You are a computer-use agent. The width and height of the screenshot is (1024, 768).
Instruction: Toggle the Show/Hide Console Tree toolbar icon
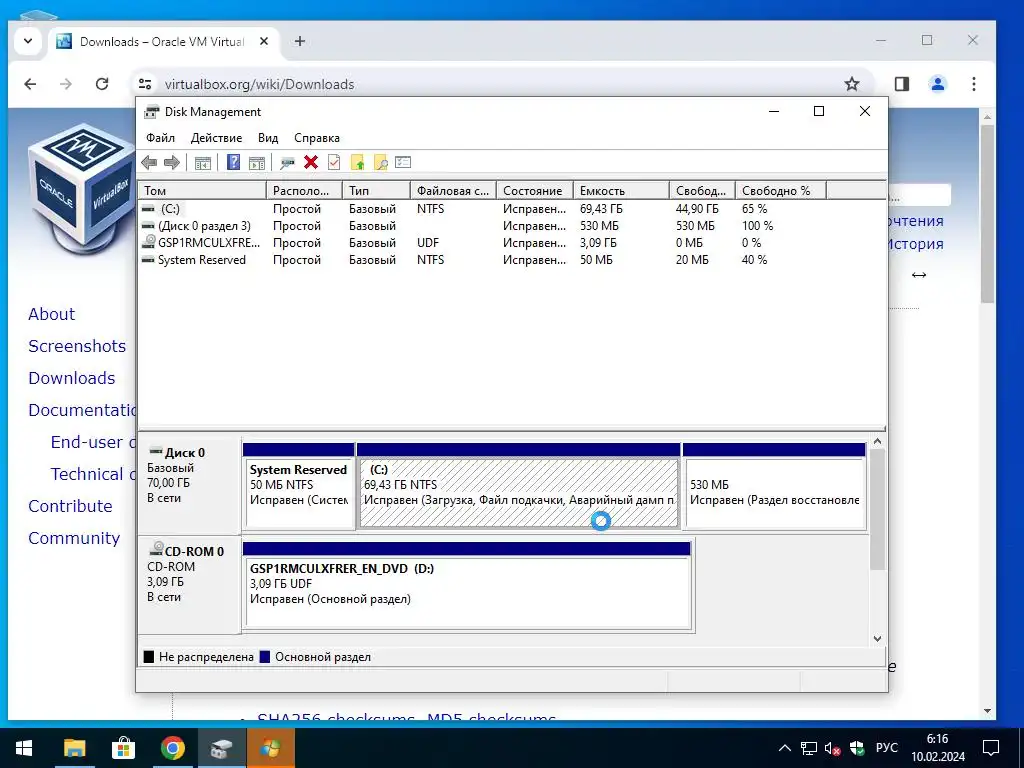(203, 163)
